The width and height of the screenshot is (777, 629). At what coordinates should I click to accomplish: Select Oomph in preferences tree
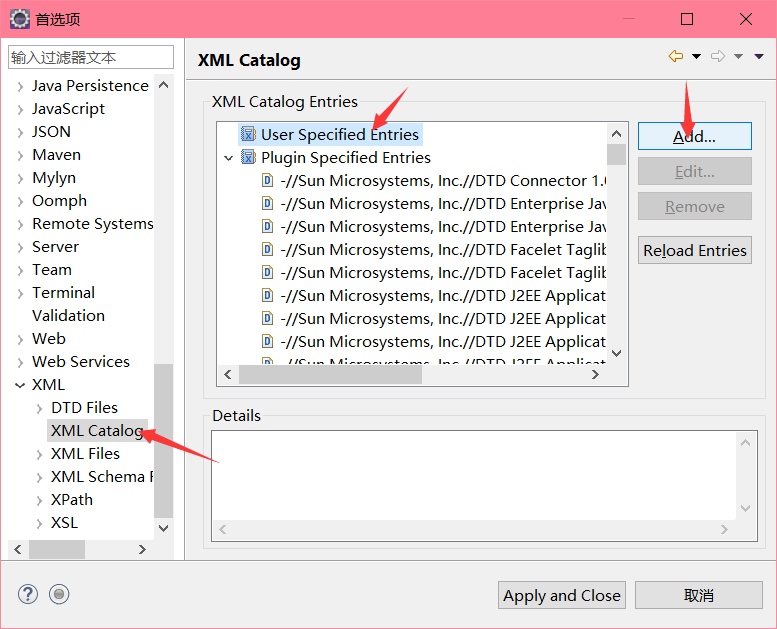(59, 201)
